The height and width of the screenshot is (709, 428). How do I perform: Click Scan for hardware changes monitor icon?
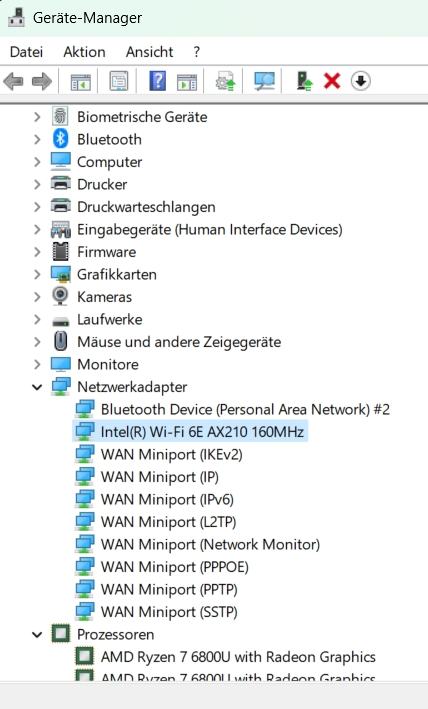(264, 82)
